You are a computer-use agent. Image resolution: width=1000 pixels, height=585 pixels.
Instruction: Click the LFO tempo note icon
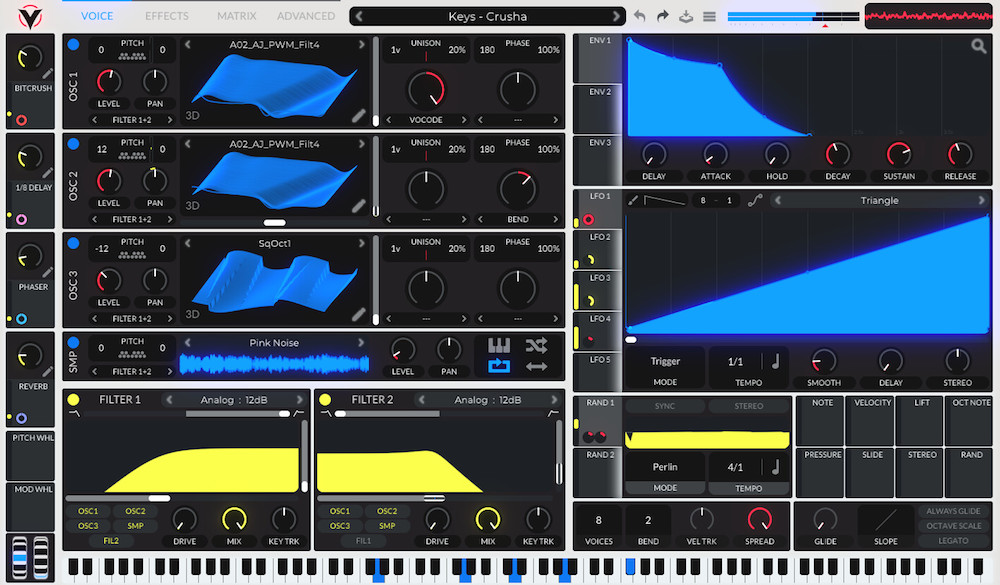pos(776,362)
